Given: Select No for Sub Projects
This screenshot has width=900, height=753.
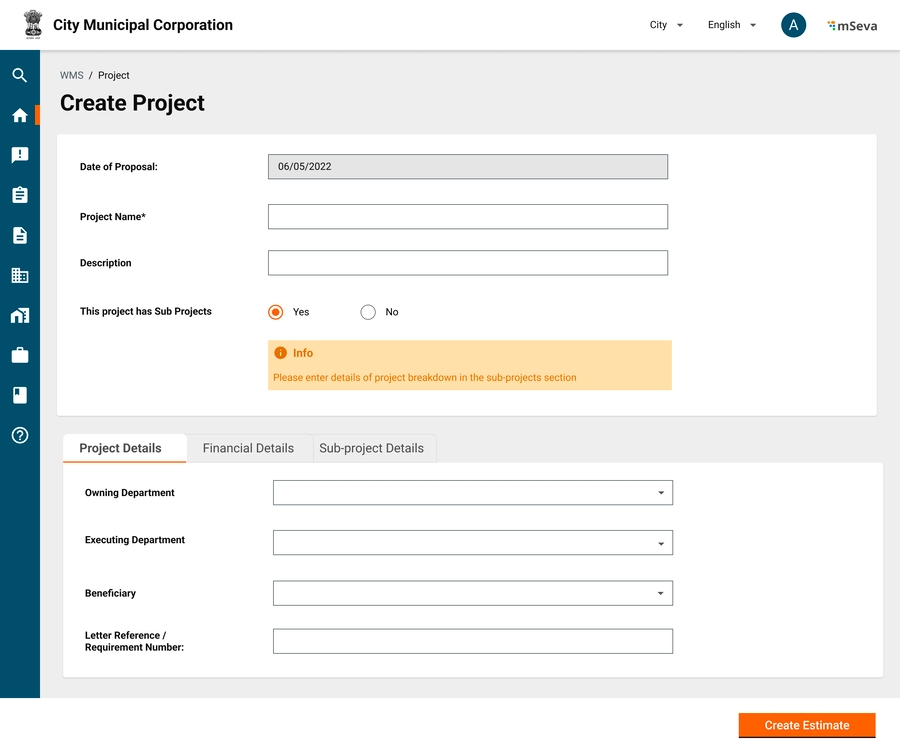Looking at the screenshot, I should coord(368,312).
